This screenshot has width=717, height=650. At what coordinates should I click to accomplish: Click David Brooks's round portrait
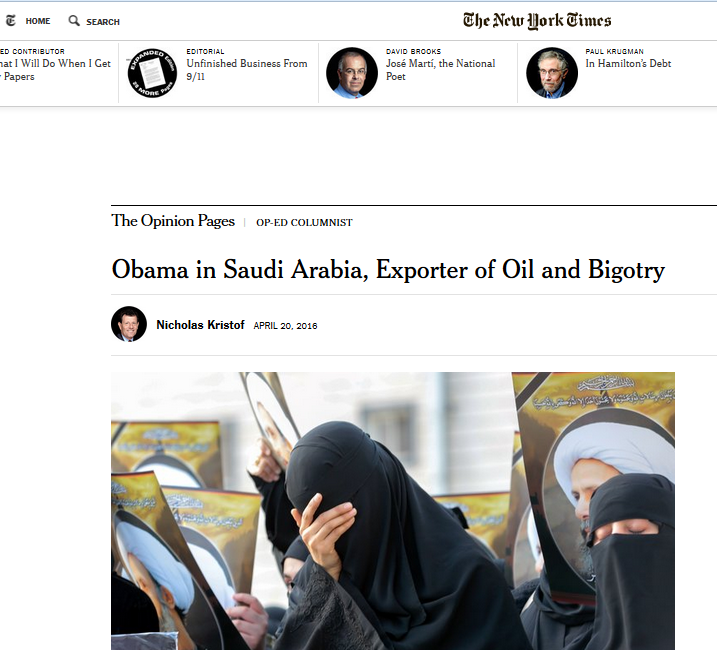pos(352,73)
